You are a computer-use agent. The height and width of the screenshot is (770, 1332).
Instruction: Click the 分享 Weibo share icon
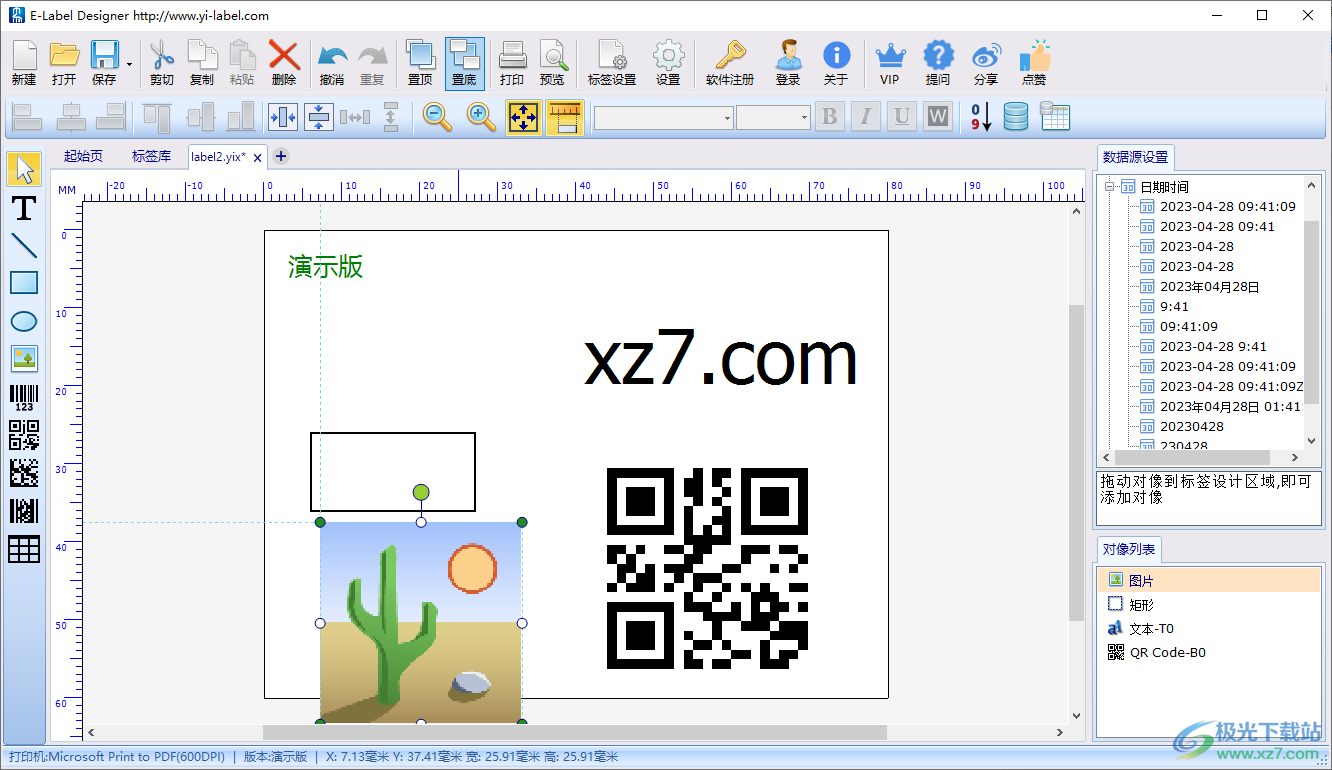pos(986,63)
